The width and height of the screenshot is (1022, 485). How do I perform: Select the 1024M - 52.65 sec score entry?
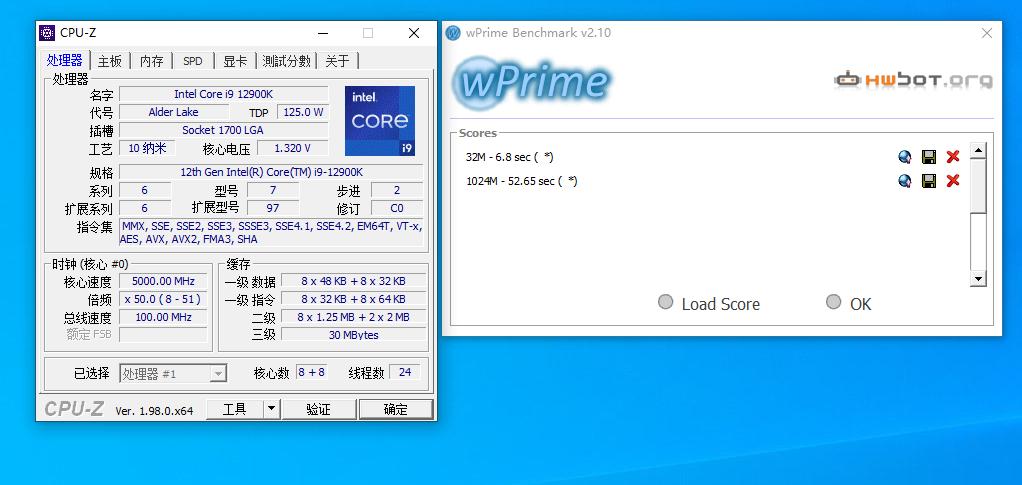click(x=521, y=181)
